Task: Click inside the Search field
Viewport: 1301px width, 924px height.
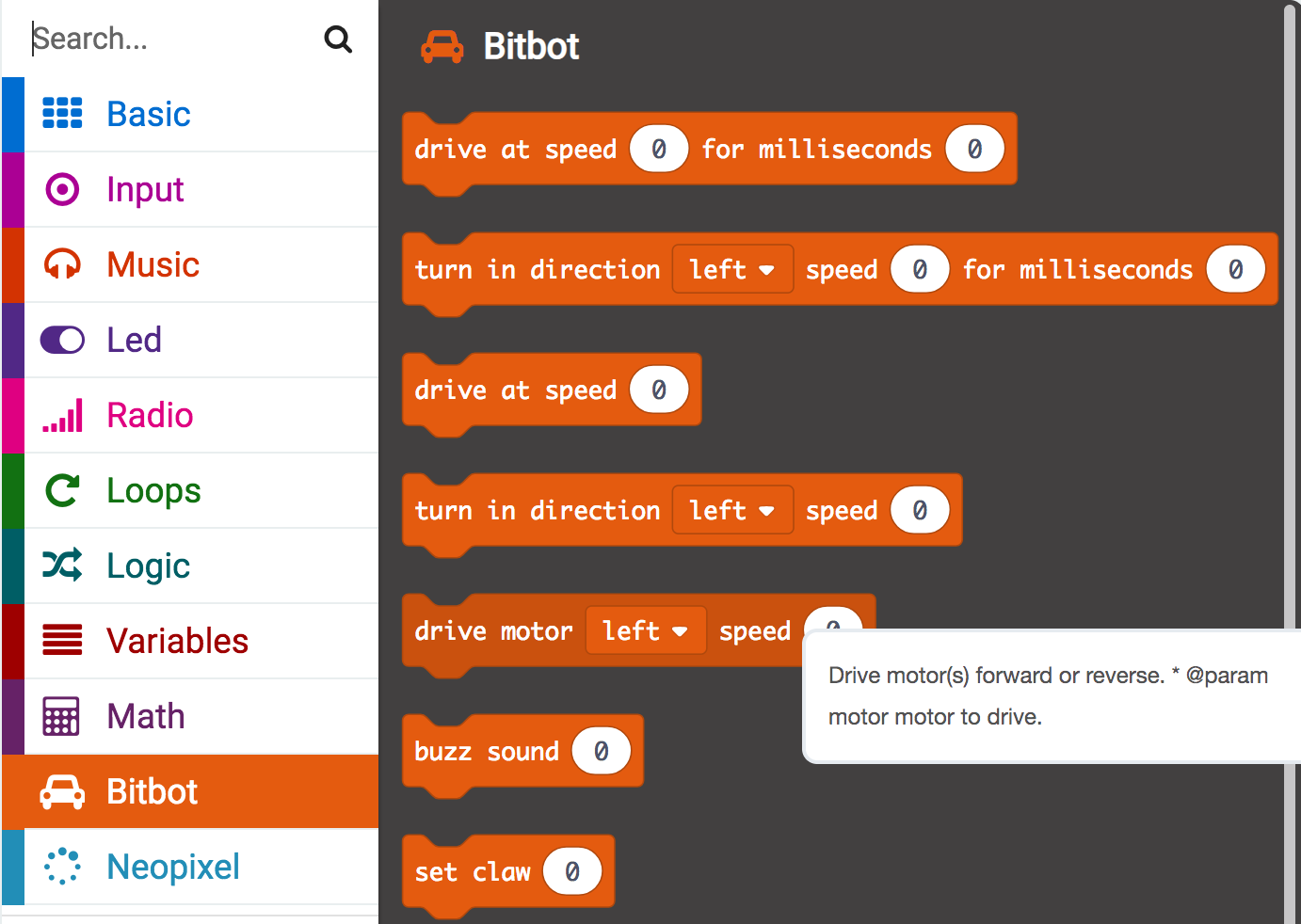Action: click(x=141, y=39)
